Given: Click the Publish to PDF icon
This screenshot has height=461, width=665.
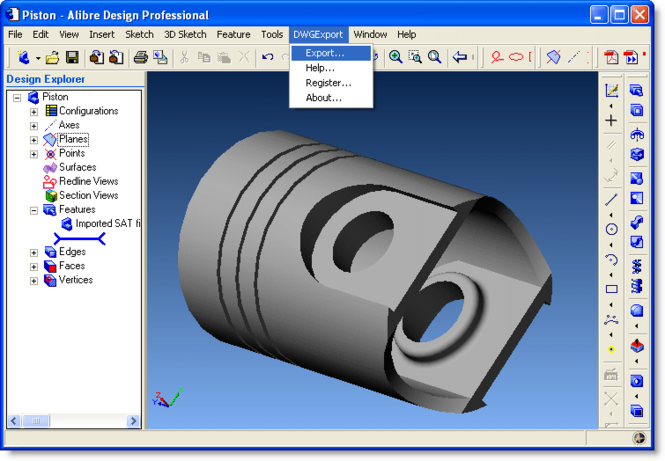Looking at the screenshot, I should [x=611, y=57].
